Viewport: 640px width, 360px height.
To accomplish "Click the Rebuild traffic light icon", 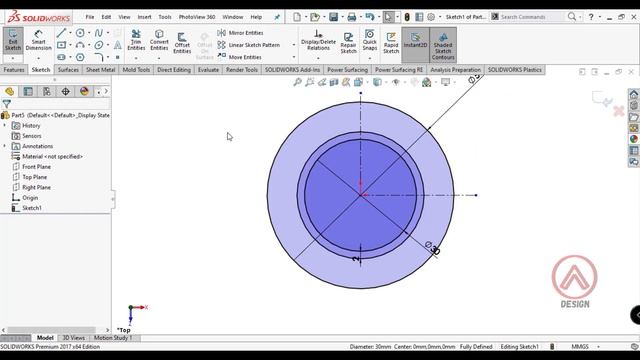I will [407, 17].
